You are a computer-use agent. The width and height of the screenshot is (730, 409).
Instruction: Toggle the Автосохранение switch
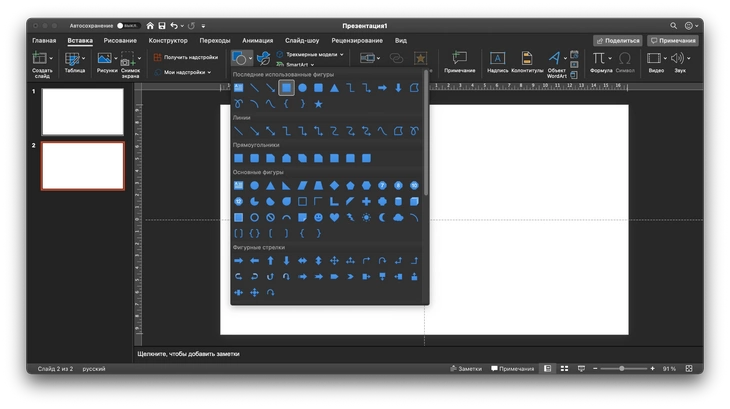click(128, 26)
